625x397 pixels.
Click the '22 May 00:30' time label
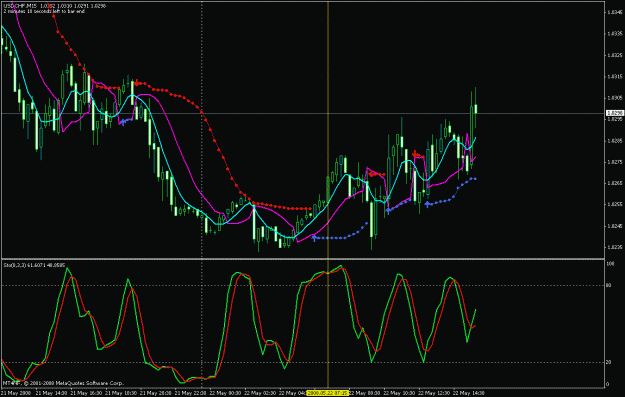[x=225, y=393]
